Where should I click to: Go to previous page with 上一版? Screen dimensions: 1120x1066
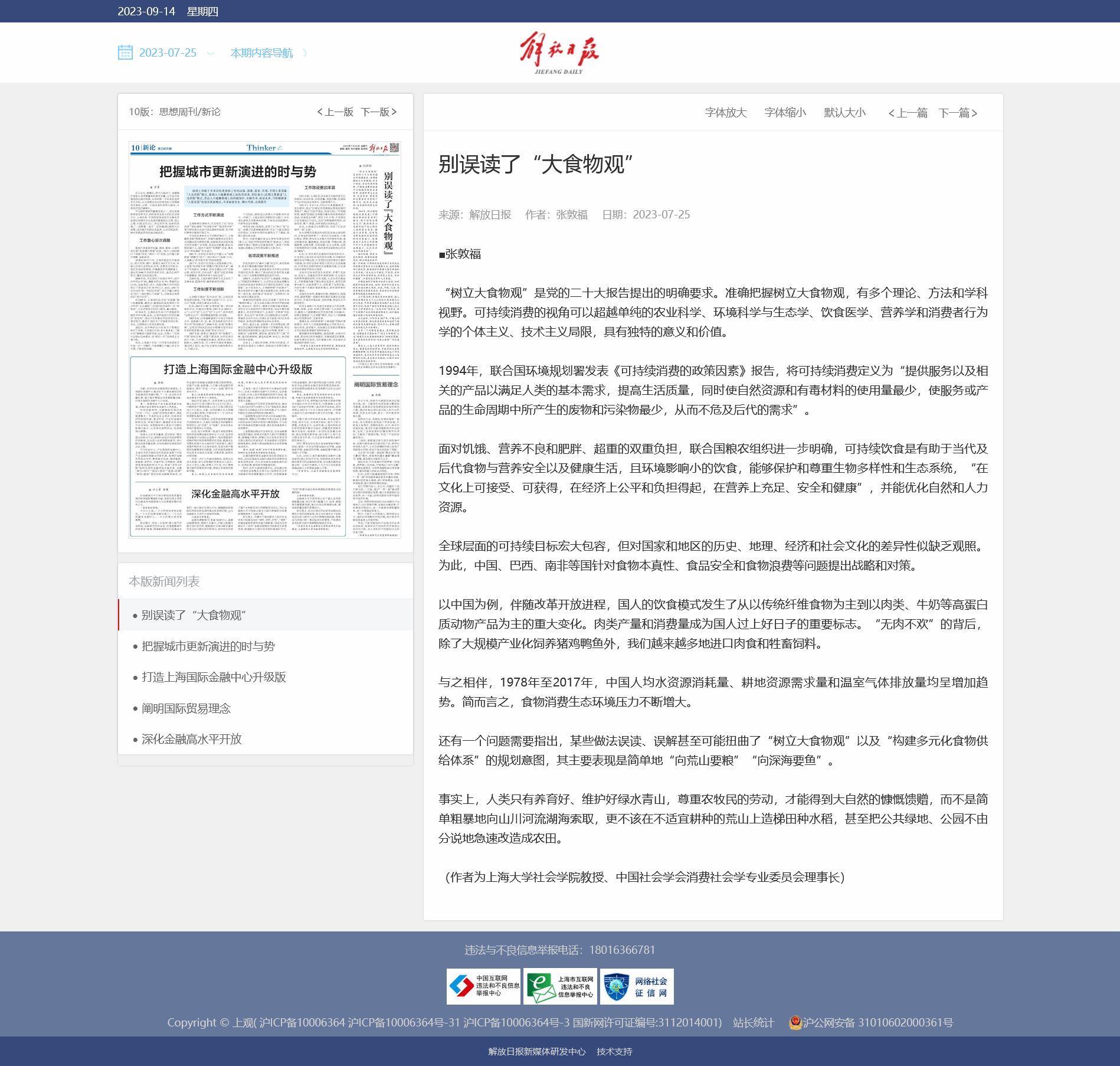coord(335,112)
